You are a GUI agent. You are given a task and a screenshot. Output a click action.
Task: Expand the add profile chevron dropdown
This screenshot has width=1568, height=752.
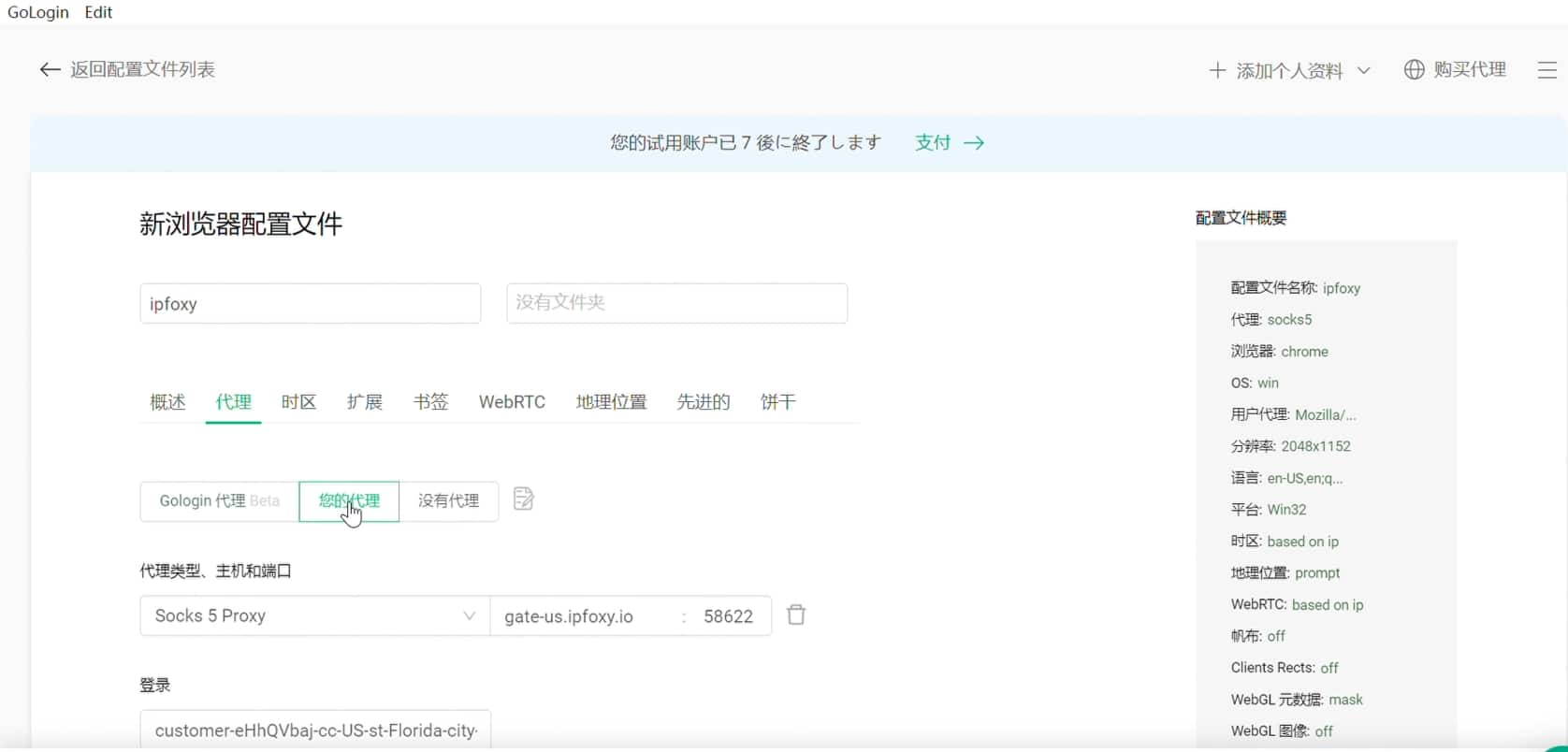point(1363,70)
